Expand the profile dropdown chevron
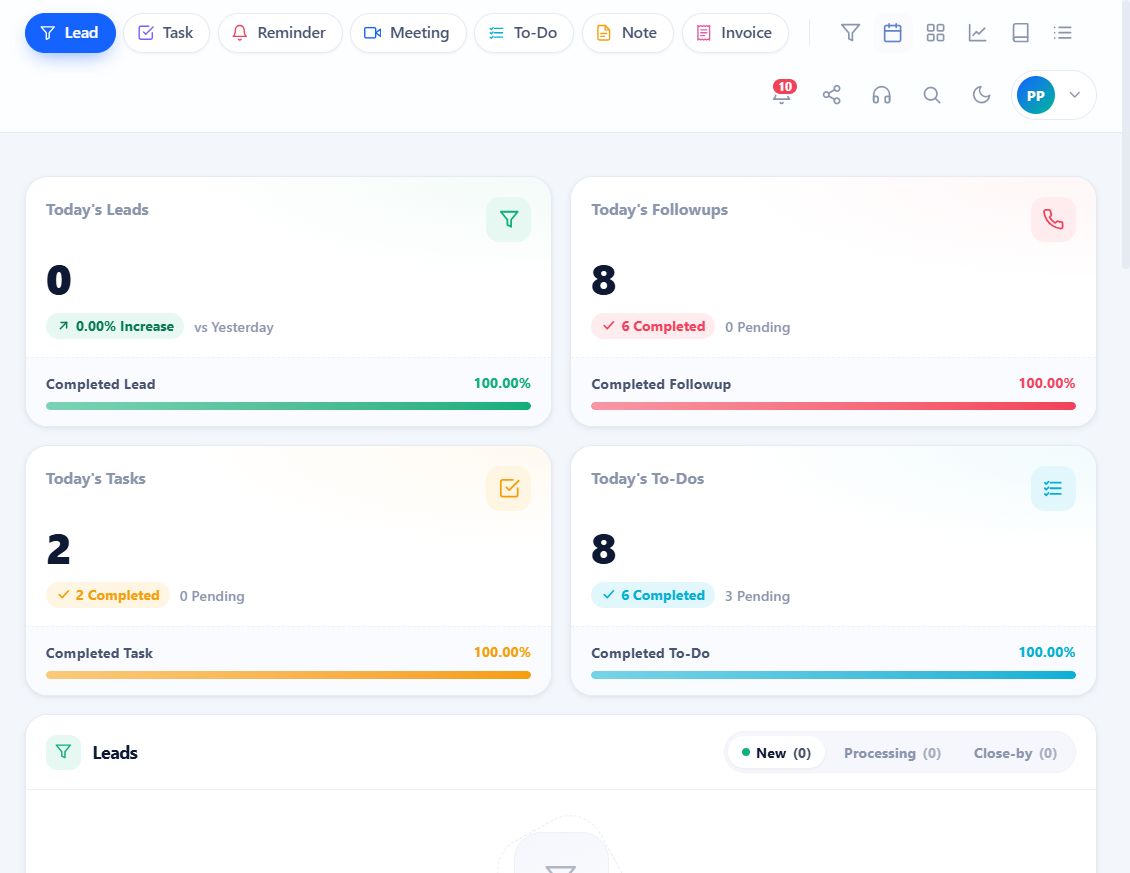 click(x=1075, y=94)
